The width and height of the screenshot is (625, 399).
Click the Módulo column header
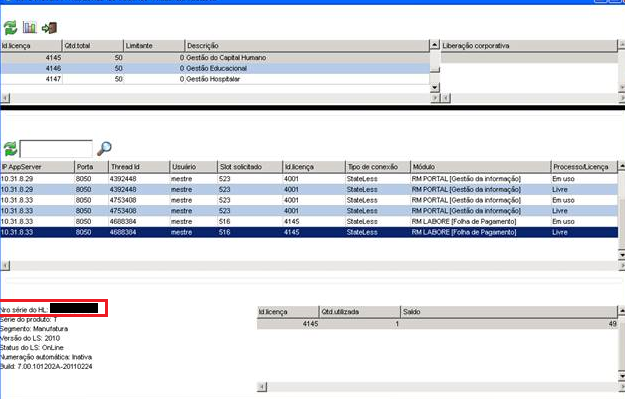[x=480, y=167]
